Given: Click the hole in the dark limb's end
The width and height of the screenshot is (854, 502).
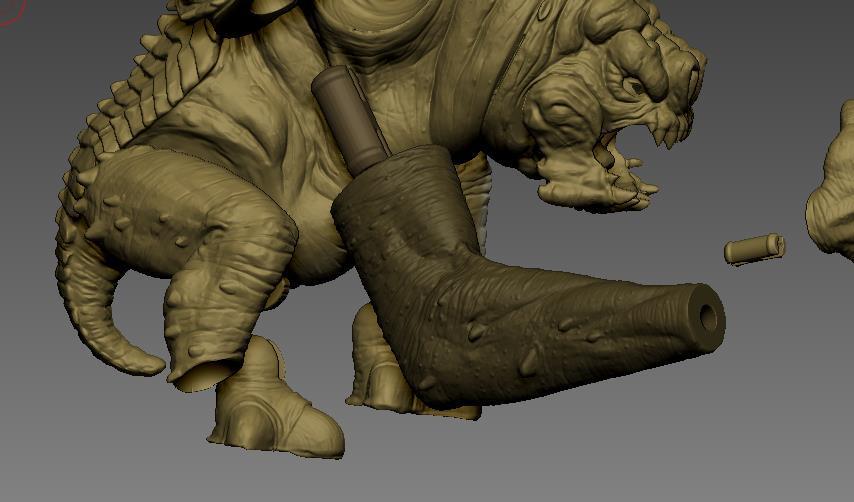Looking at the screenshot, I should [708, 316].
